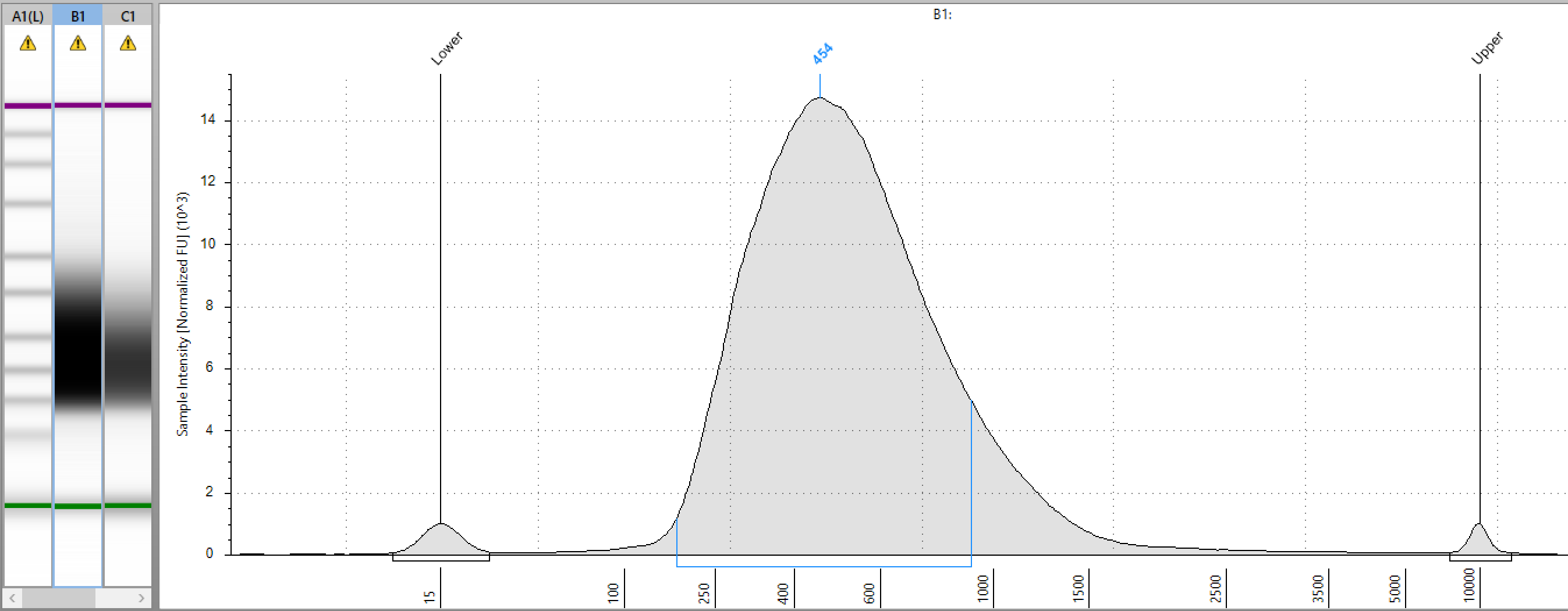Image resolution: width=1568 pixels, height=611 pixels.
Task: Click the Upper marker label
Action: pyautogui.click(x=1487, y=48)
